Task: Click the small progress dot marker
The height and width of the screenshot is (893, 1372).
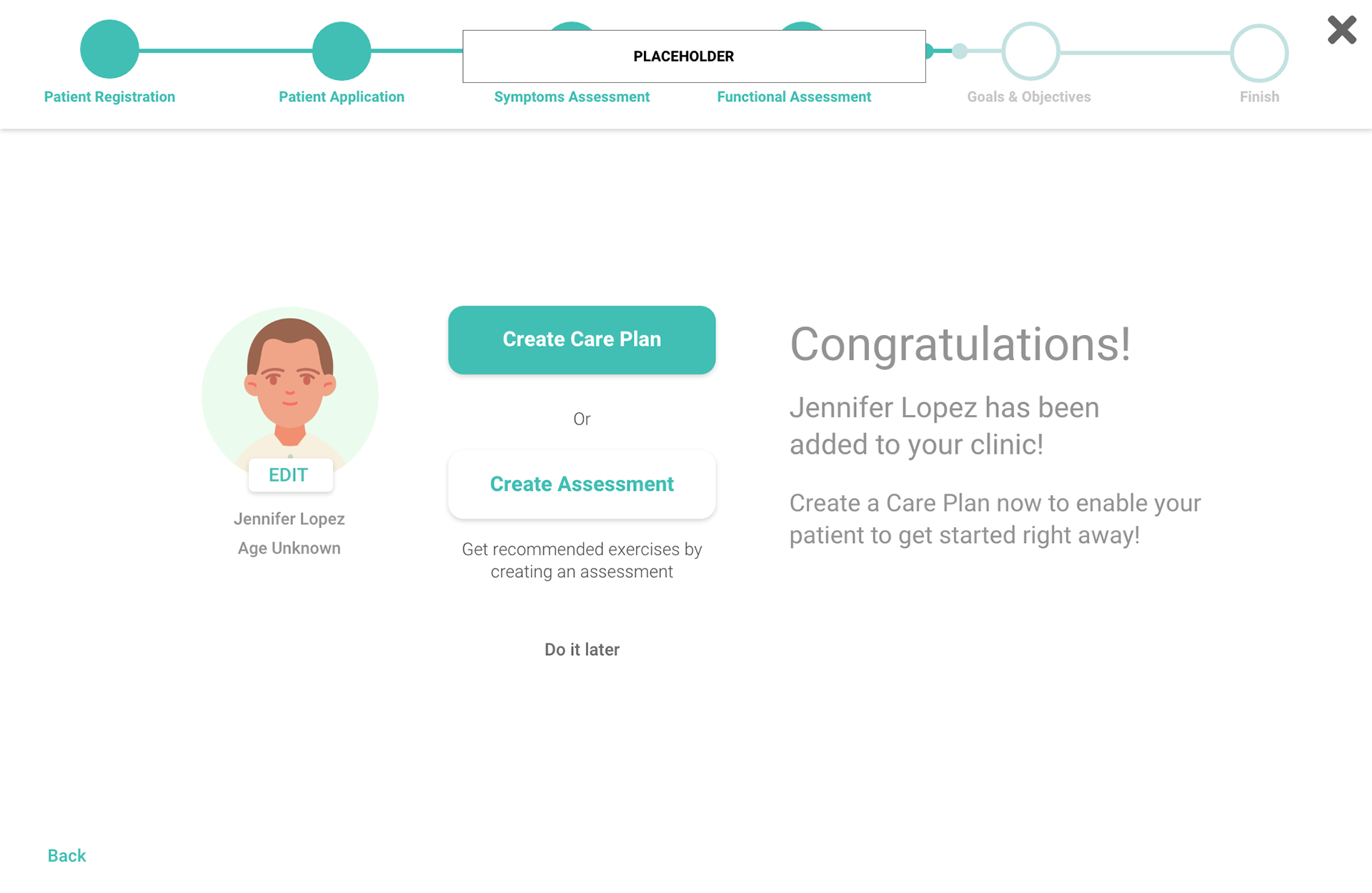Action: pos(960,51)
